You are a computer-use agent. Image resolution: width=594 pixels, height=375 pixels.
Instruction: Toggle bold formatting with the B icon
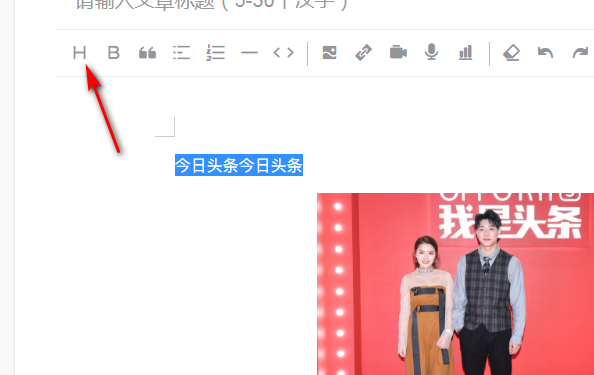(113, 53)
